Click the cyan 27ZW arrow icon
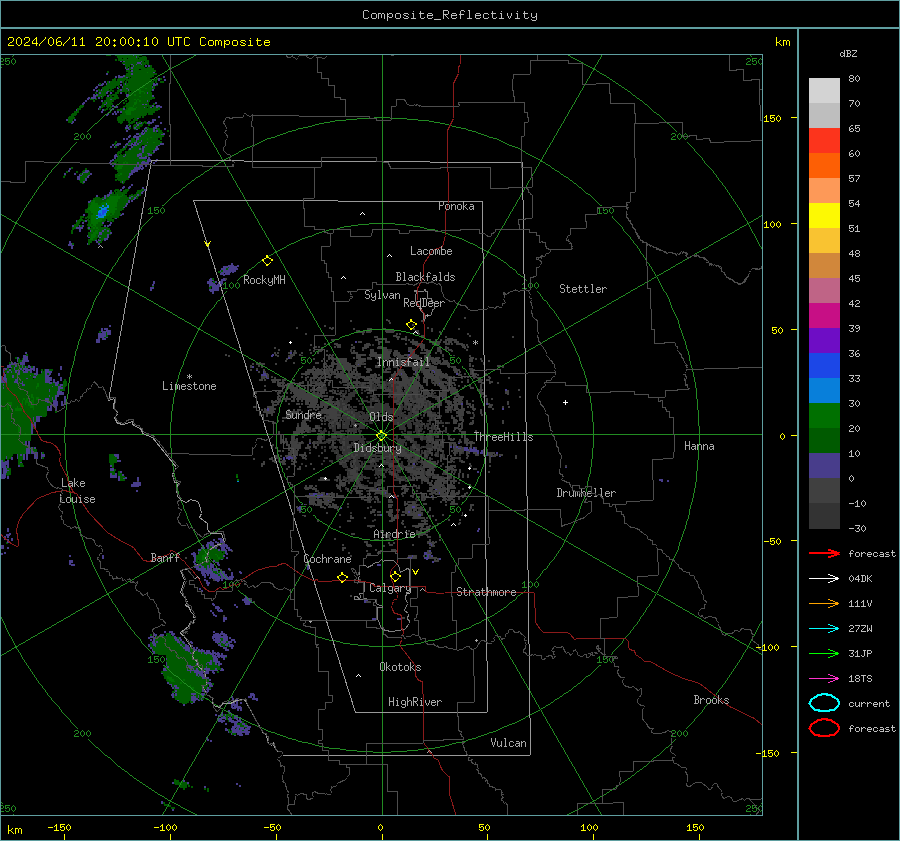The height and width of the screenshot is (841, 900). click(824, 629)
